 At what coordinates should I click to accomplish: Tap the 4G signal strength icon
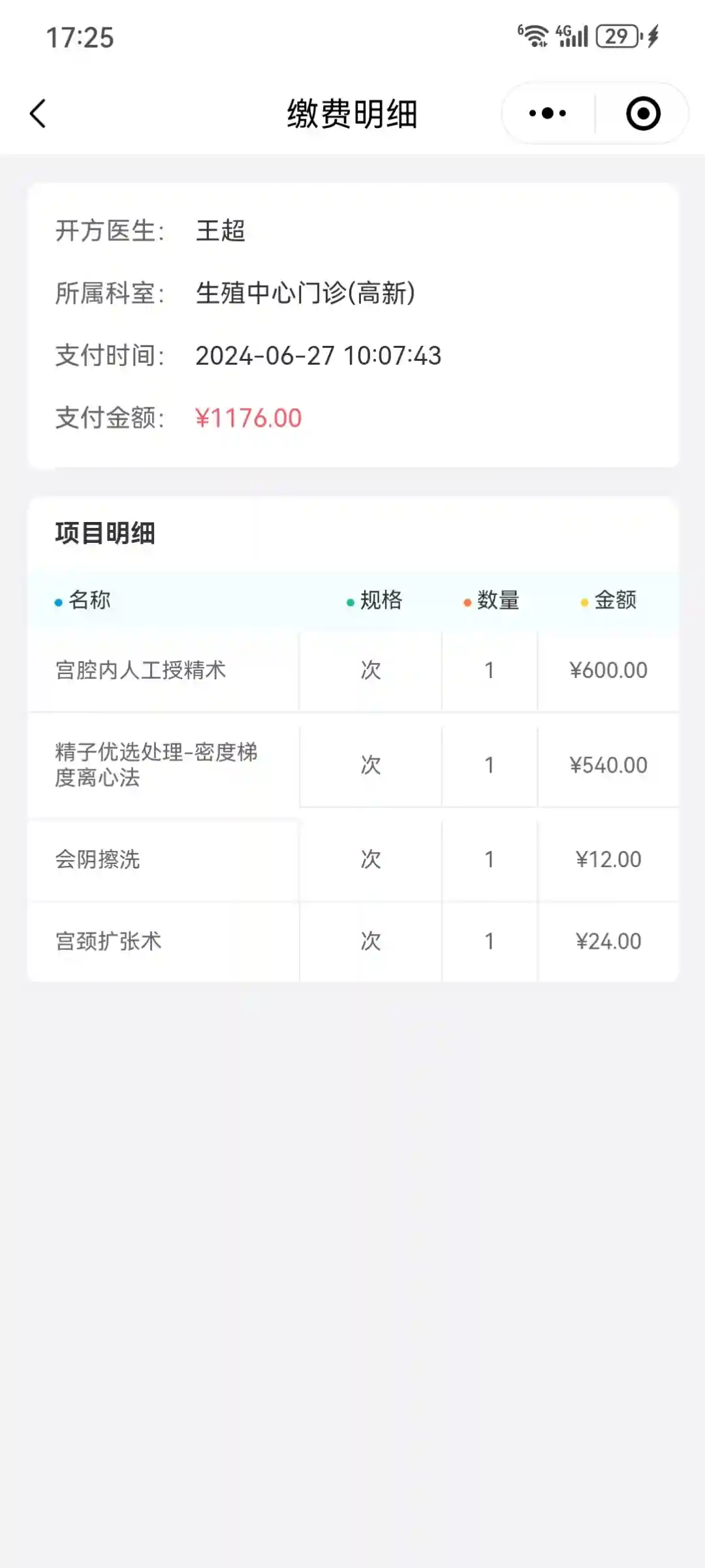[572, 36]
